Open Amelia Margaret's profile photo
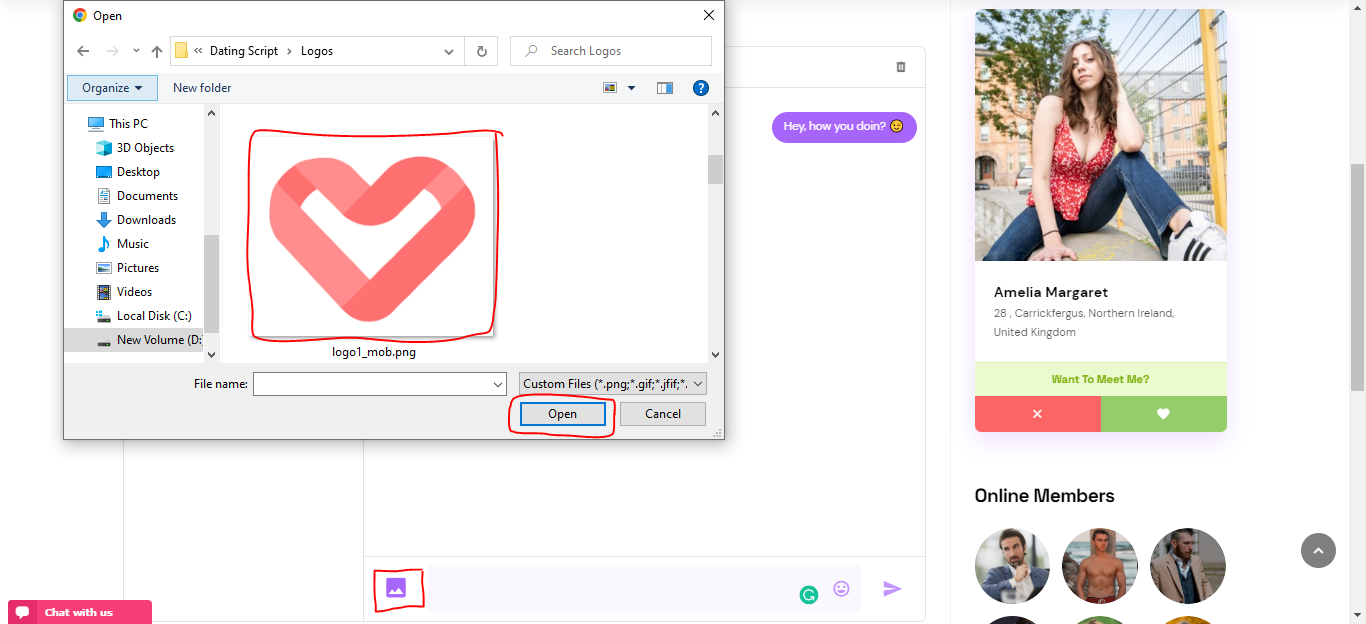The image size is (1366, 624). [x=1100, y=135]
